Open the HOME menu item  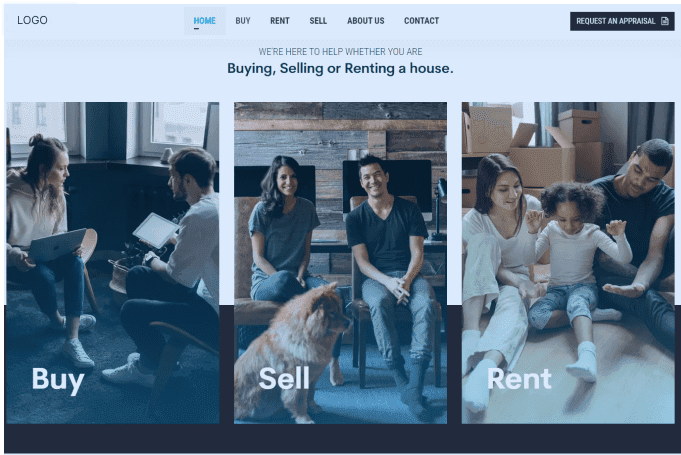pyautogui.click(x=205, y=20)
